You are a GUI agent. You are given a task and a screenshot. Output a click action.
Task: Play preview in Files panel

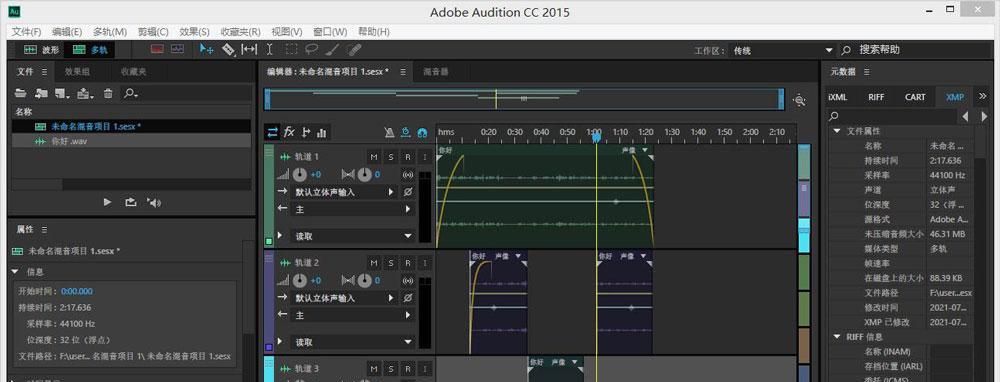coord(107,202)
